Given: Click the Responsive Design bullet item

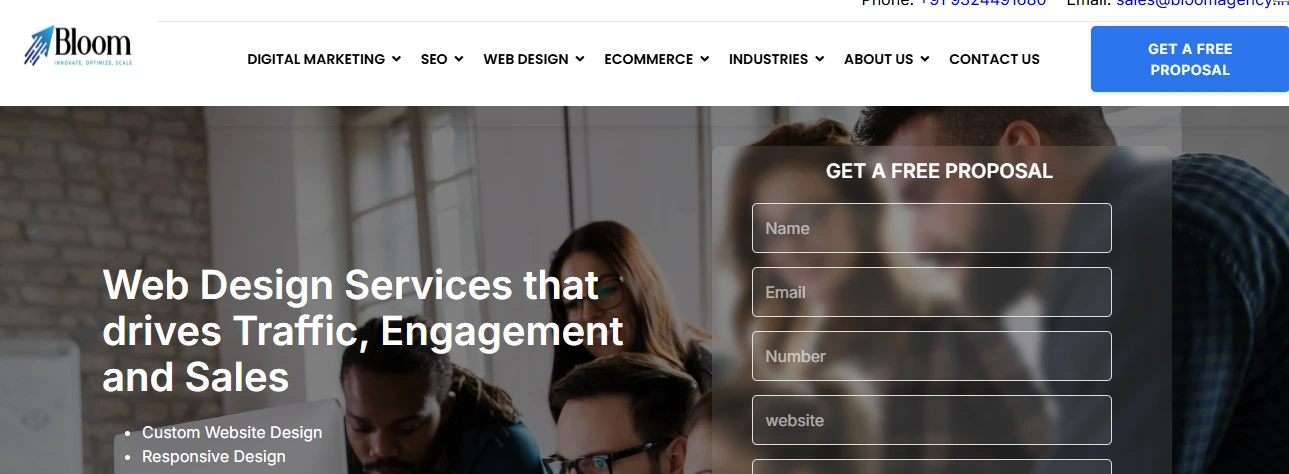Looking at the screenshot, I should click(x=214, y=456).
